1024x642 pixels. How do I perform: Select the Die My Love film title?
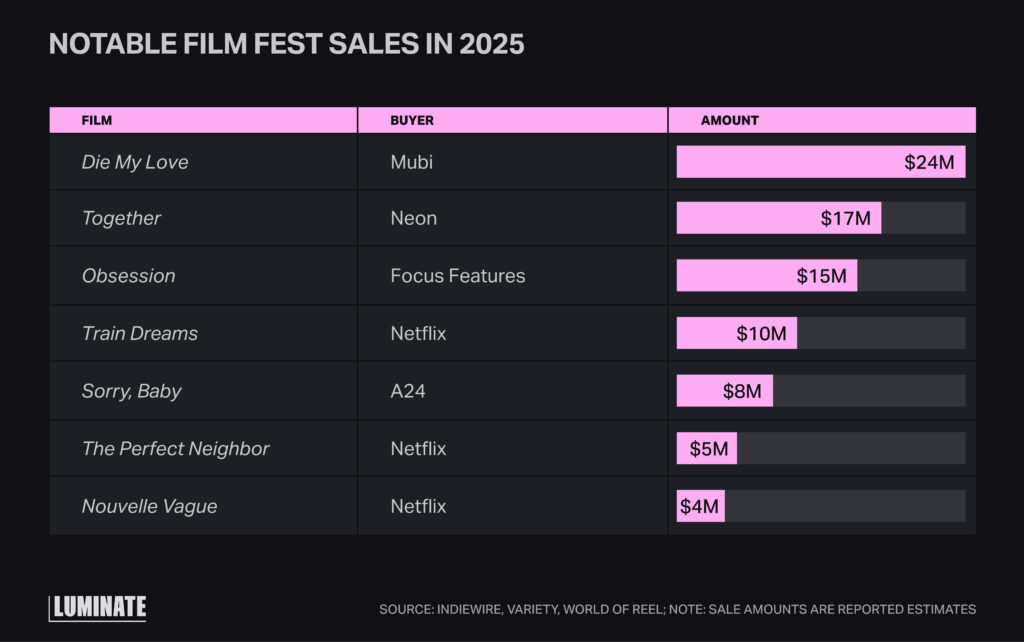click(135, 162)
